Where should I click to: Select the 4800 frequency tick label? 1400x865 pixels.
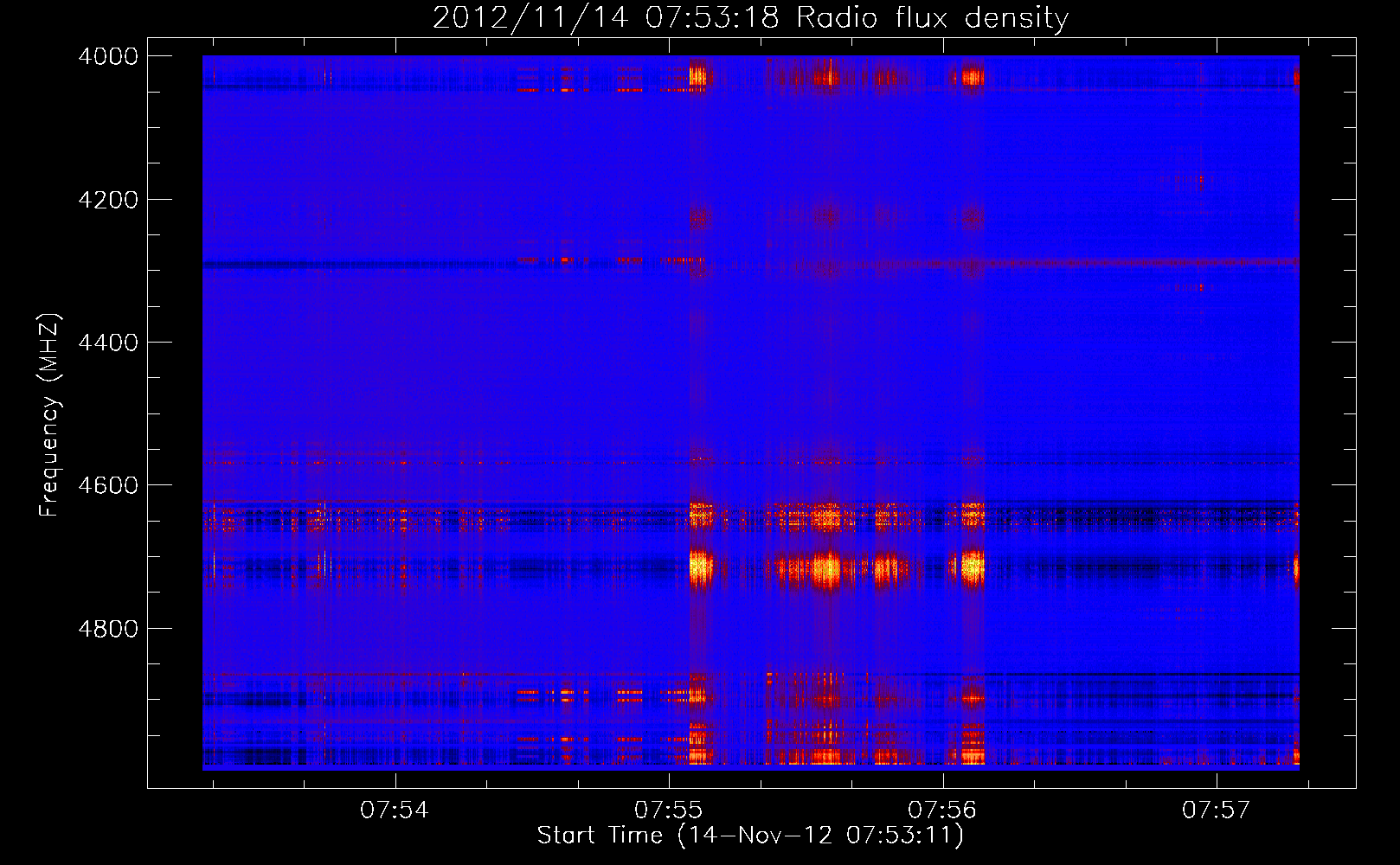point(108,629)
